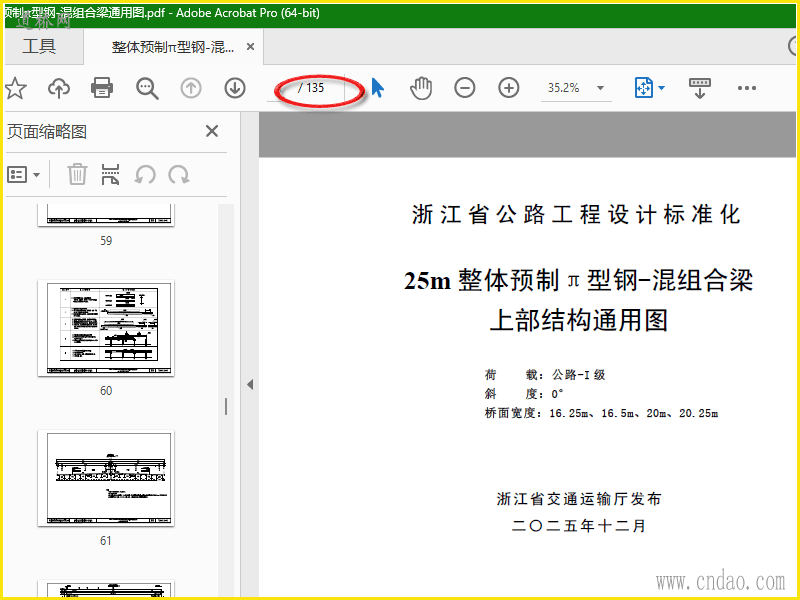Viewport: 800px width, 600px height.
Task: Close the 页面缩略图 thumbnails panel
Action: (212, 132)
